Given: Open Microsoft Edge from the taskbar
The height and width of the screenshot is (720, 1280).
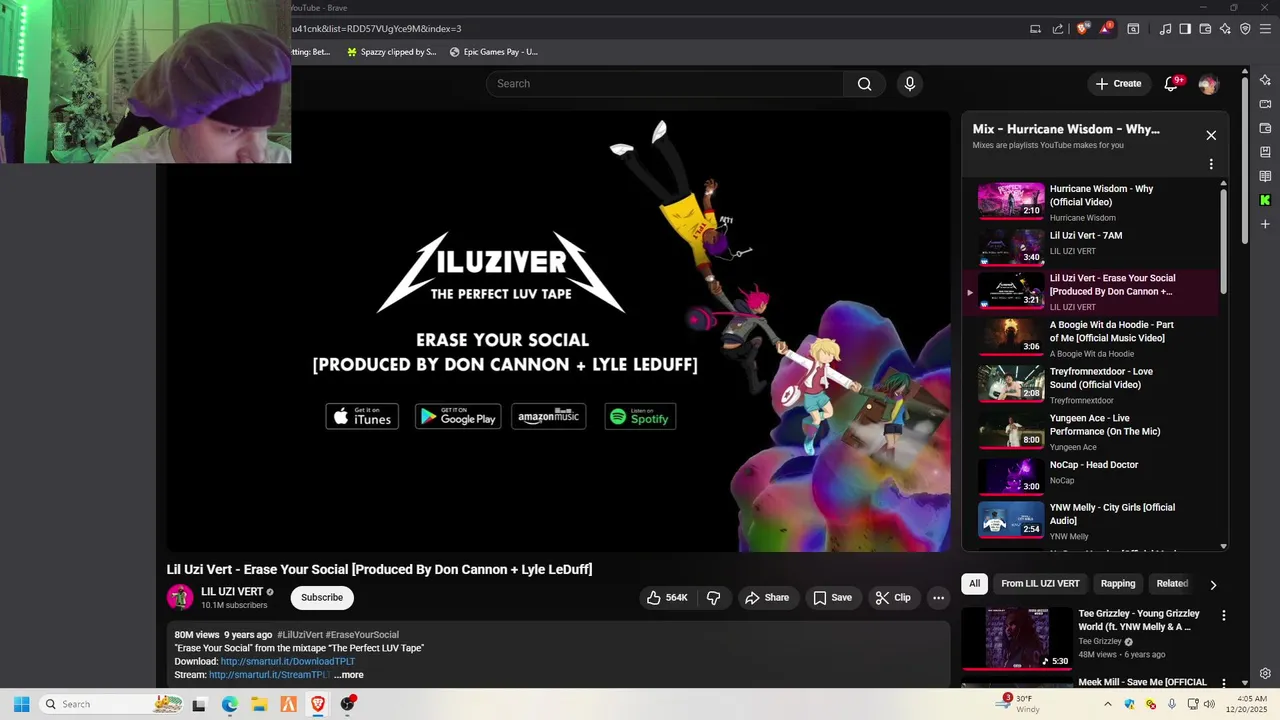Looking at the screenshot, I should (229, 704).
